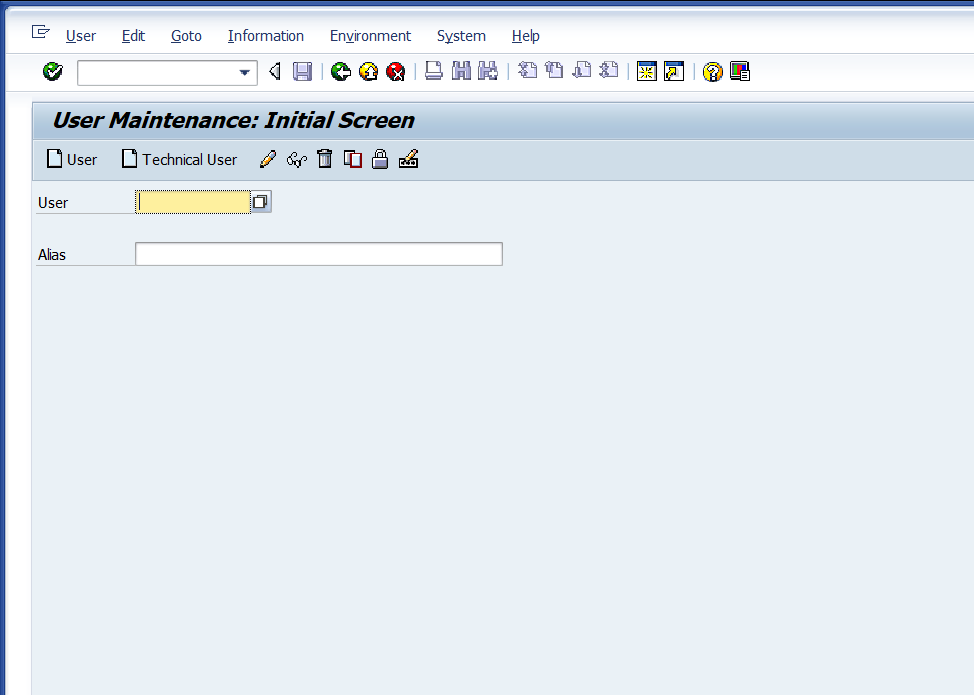The height and width of the screenshot is (695, 974).
Task: Click the Find binoculars icon
Action: point(461,72)
